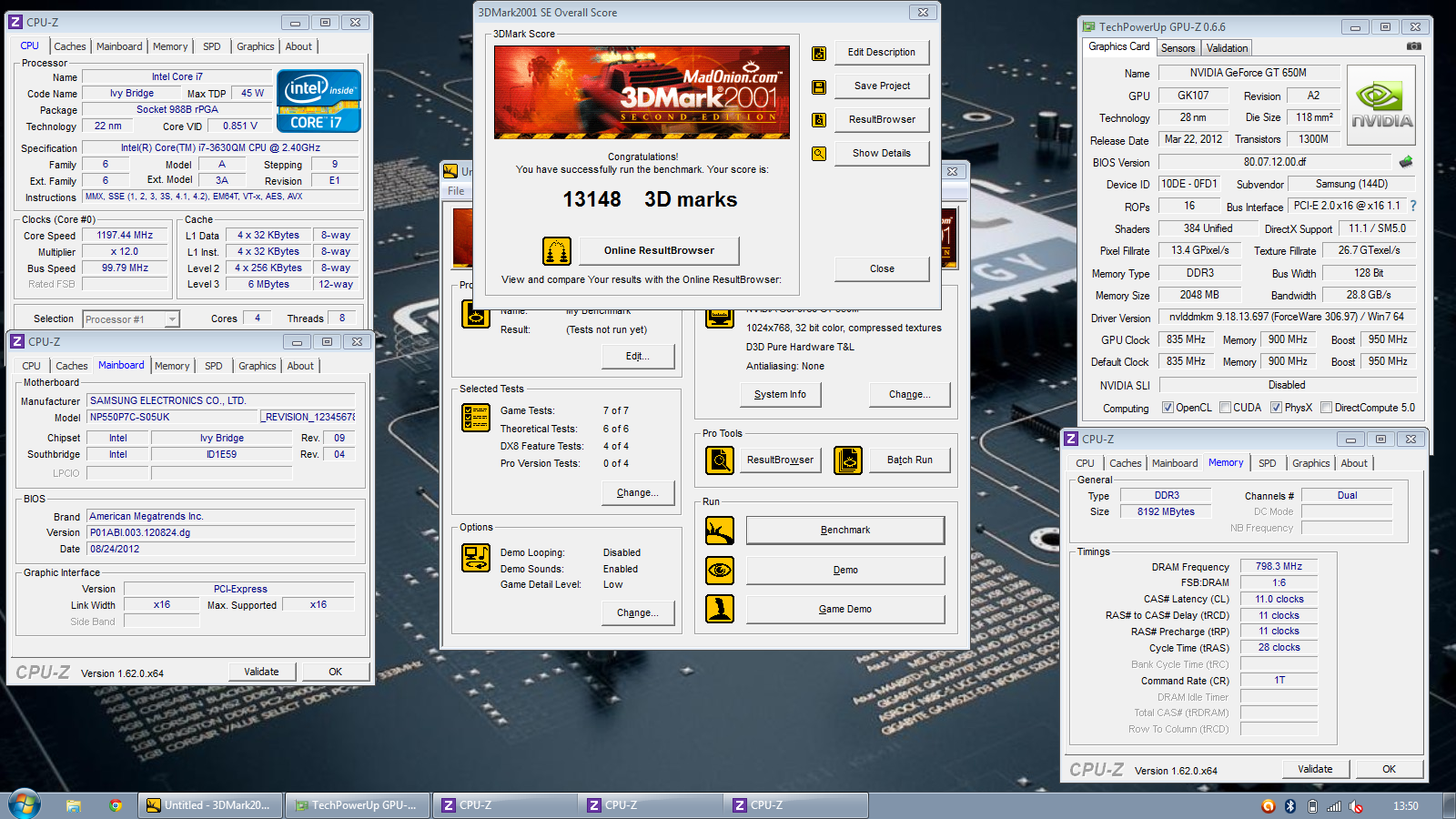Click the Online ResultBrowser yellow icon

[x=557, y=250]
